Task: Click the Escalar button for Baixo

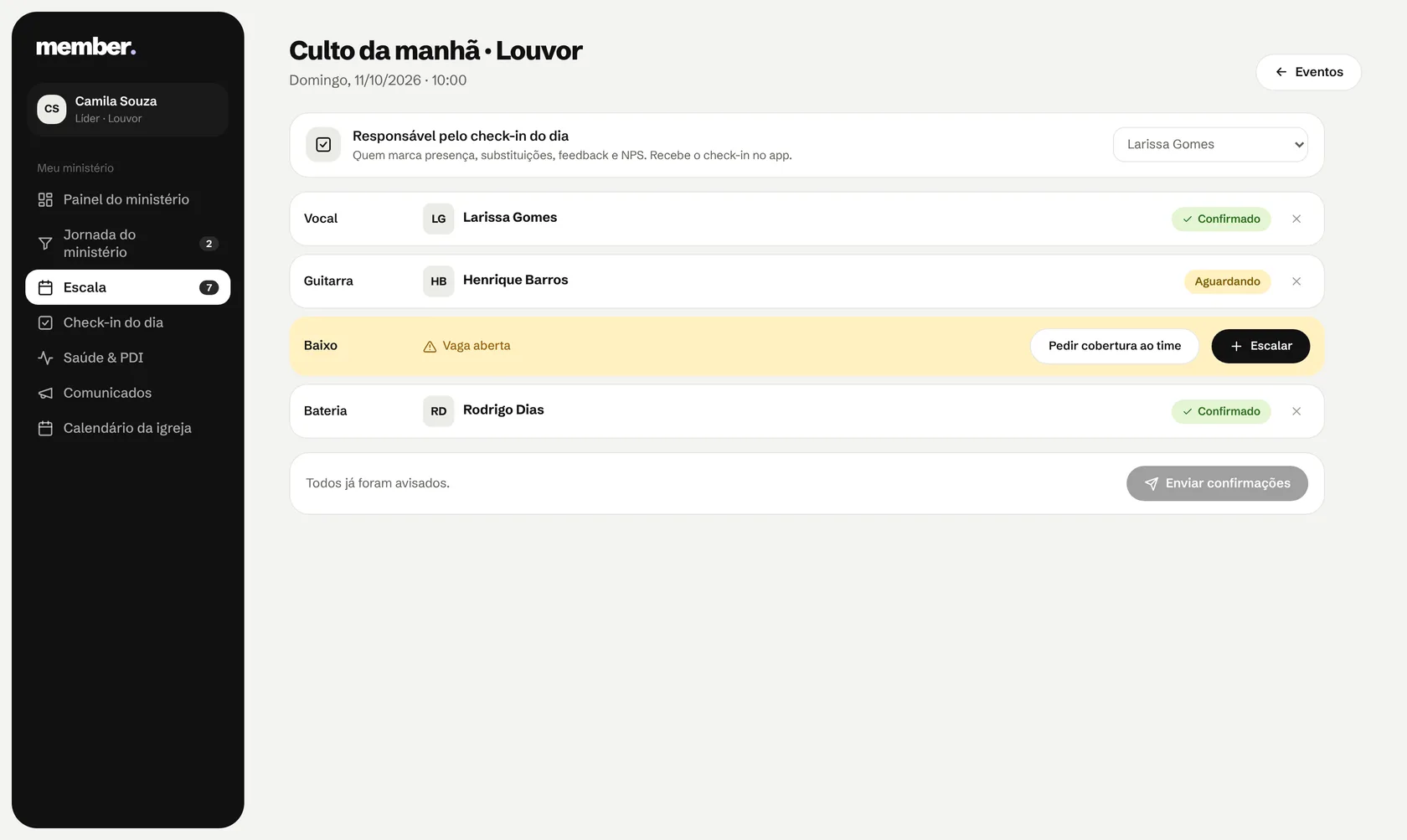Action: (x=1260, y=346)
